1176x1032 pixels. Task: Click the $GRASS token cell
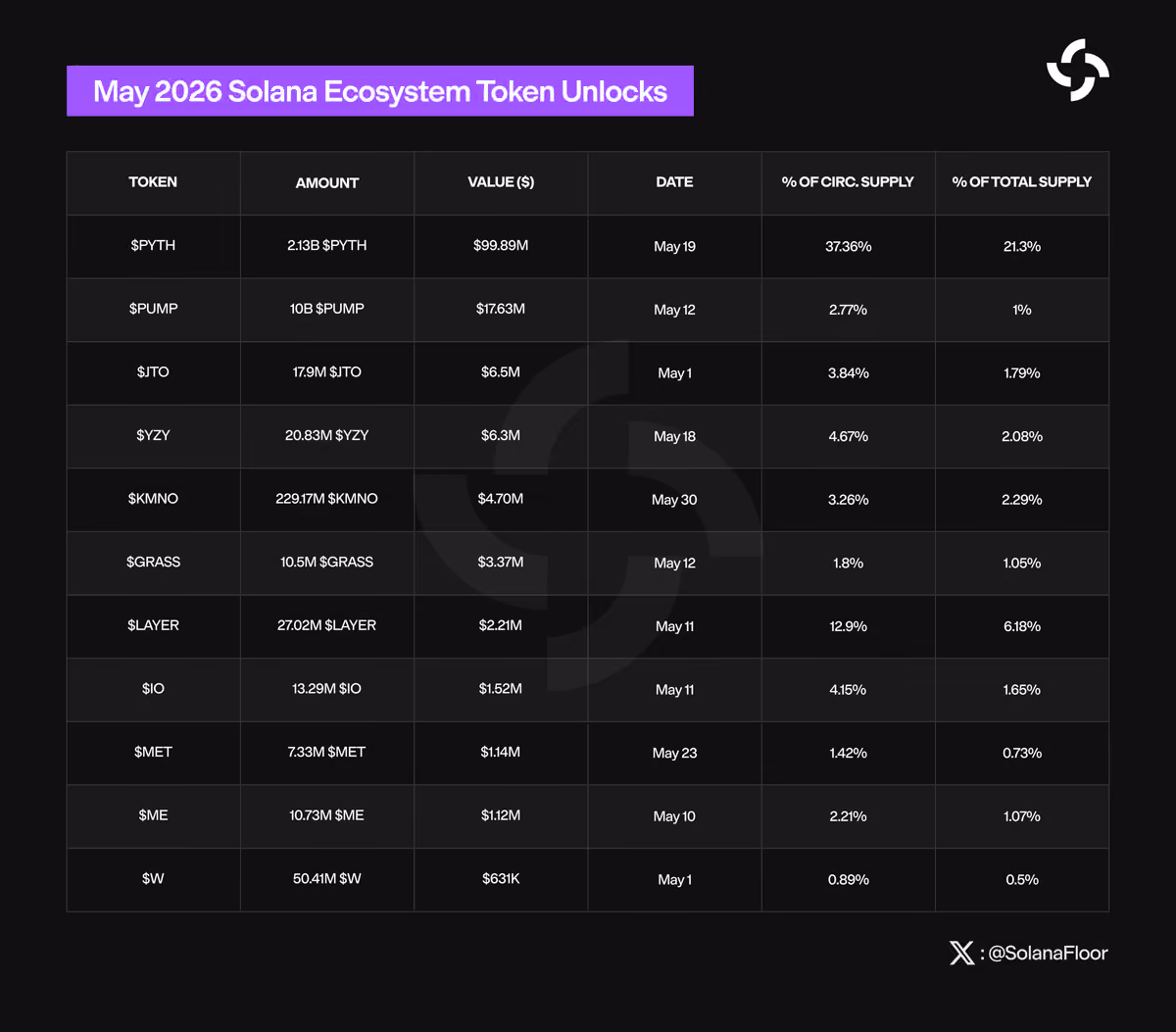coord(153,562)
